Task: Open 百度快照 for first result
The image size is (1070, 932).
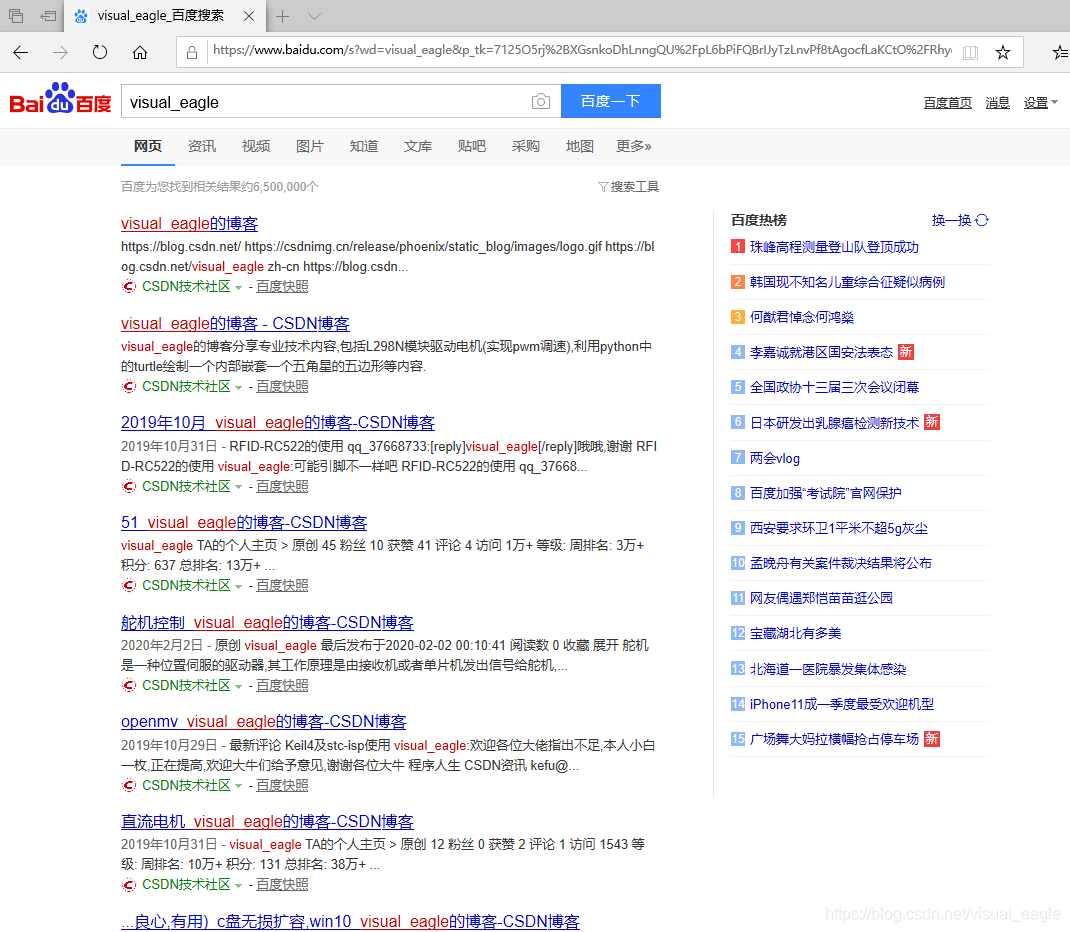Action: coord(282,287)
